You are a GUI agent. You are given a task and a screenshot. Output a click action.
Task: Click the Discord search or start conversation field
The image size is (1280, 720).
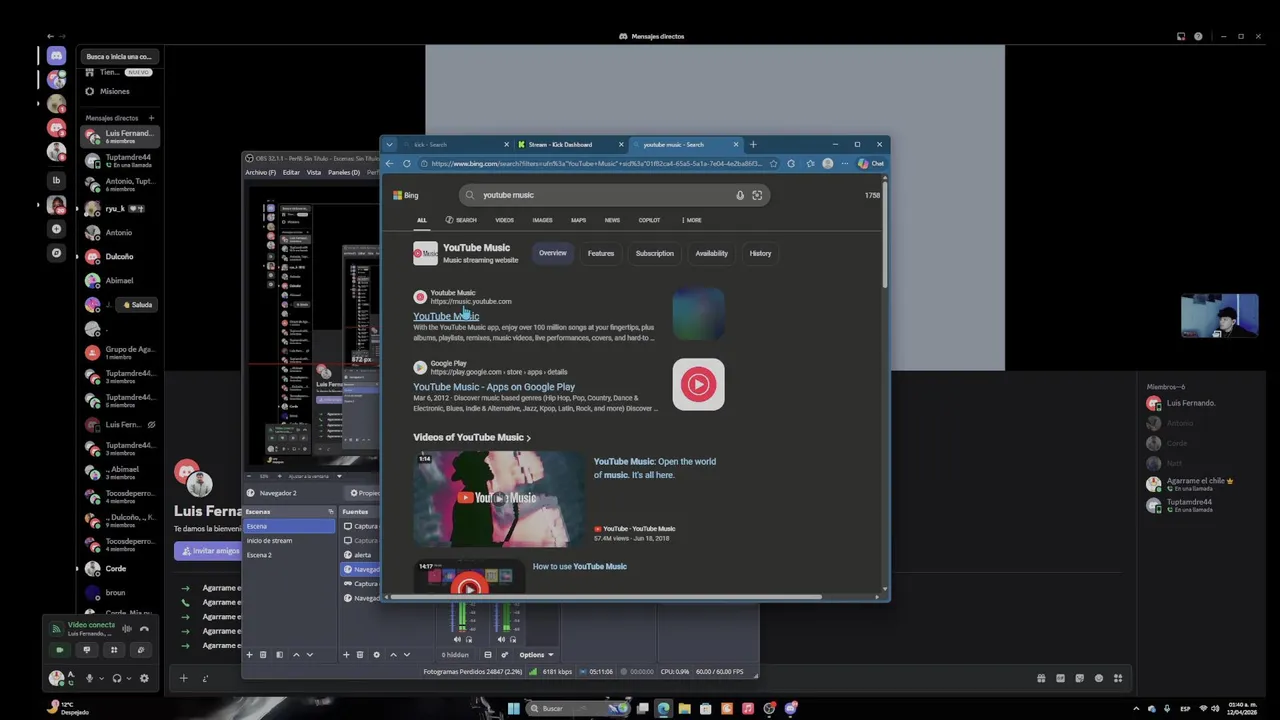119,56
